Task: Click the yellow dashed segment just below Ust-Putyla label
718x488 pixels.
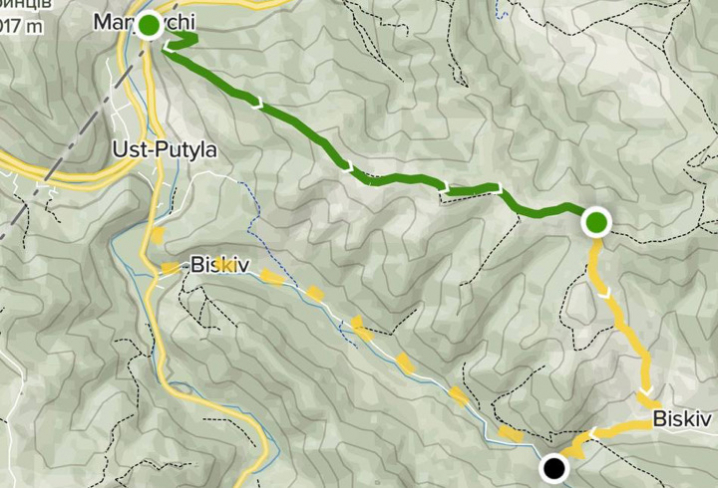Action: click(157, 236)
